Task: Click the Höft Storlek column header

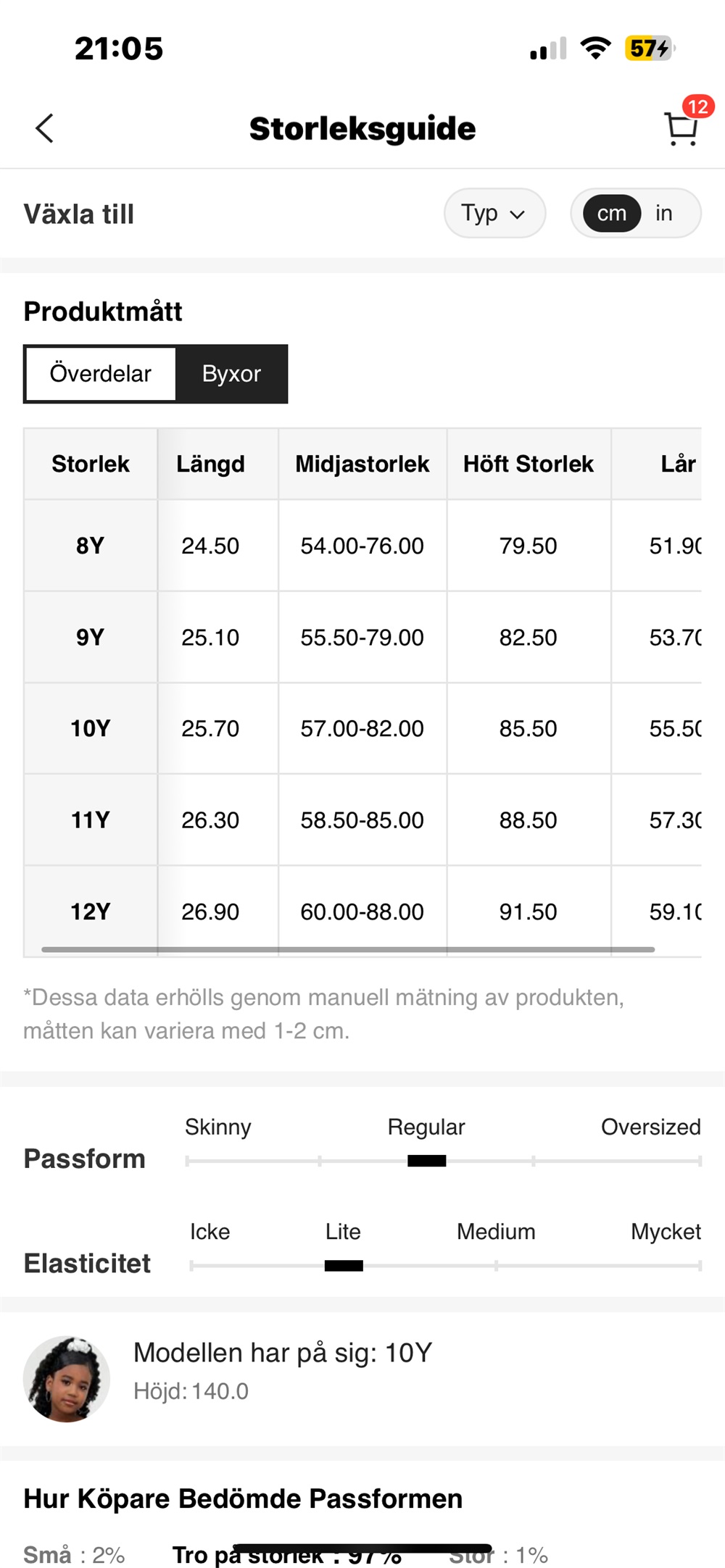Action: [528, 464]
